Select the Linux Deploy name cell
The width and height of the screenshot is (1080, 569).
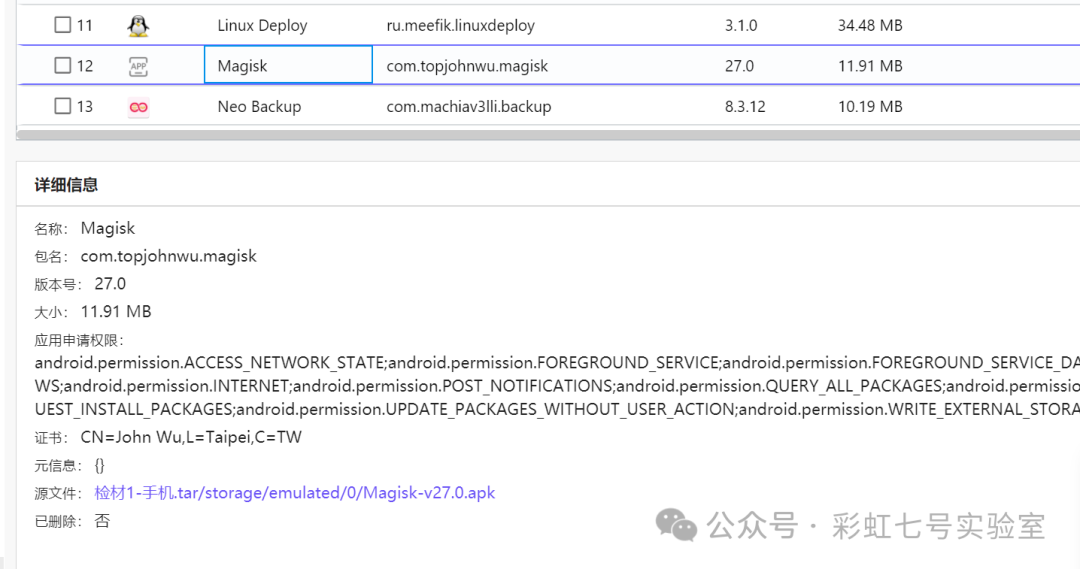pyautogui.click(x=262, y=25)
